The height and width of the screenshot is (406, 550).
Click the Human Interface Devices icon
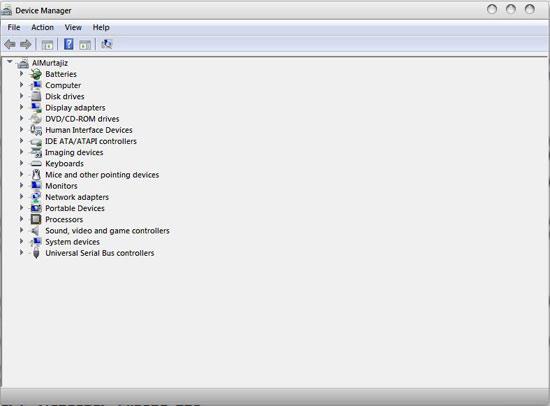(x=36, y=130)
